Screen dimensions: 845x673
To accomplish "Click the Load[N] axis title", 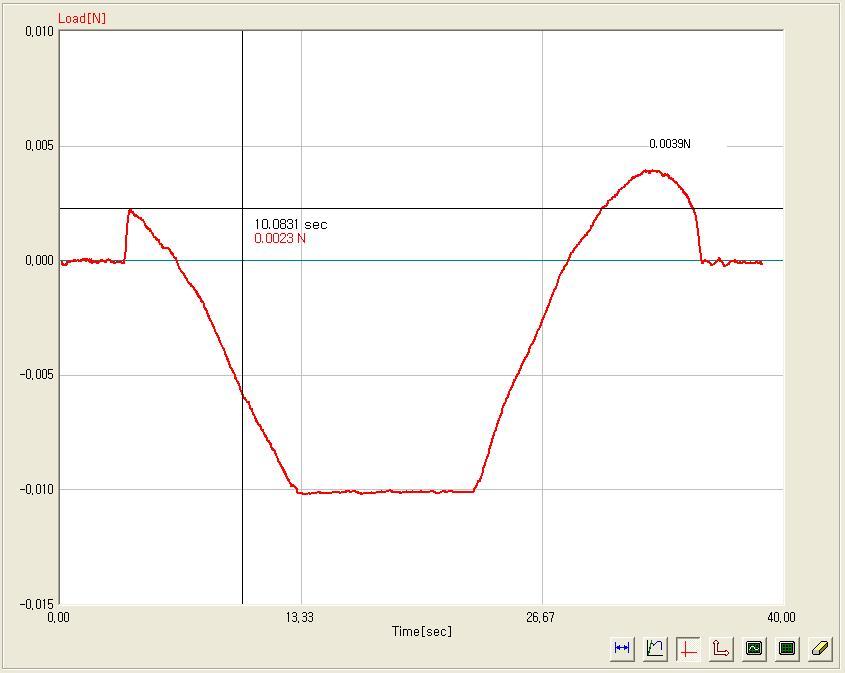I will [82, 19].
